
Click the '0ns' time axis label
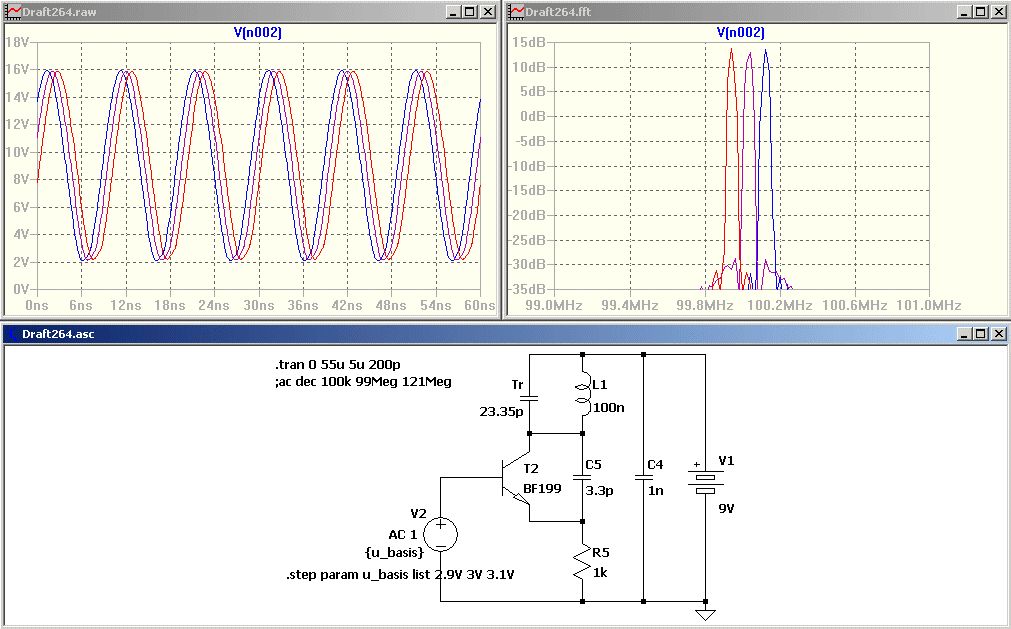[x=37, y=305]
